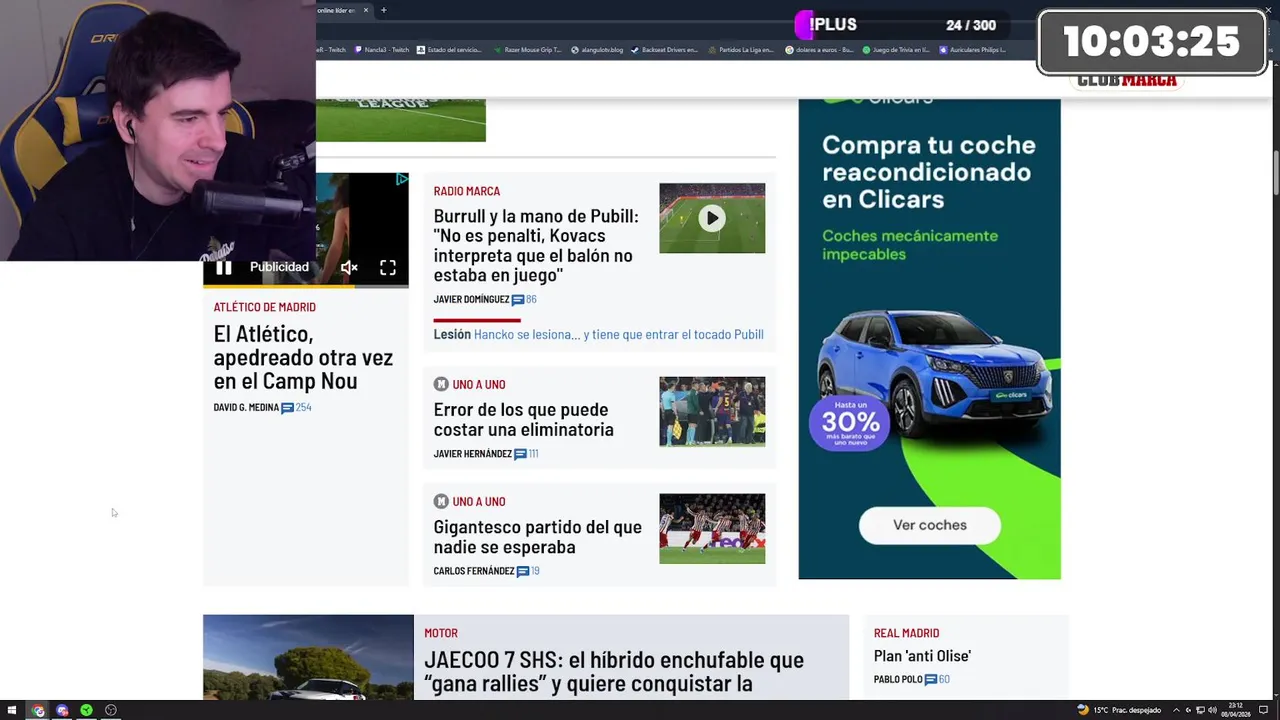This screenshot has height=720, width=1280.
Task: Click the 'Real Madrid' section label
Action: [x=906, y=633]
